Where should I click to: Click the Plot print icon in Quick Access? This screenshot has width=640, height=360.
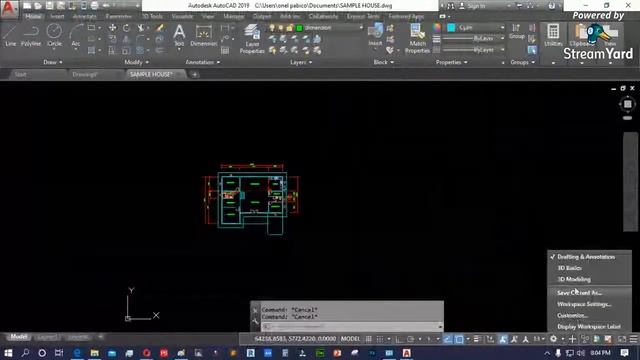(x=94, y=6)
